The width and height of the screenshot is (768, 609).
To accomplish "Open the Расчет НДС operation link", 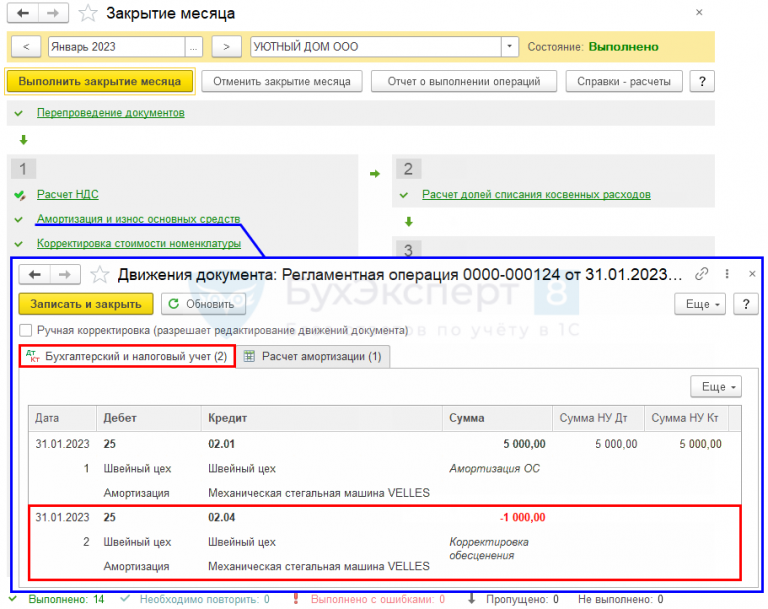I will pyautogui.click(x=68, y=195).
